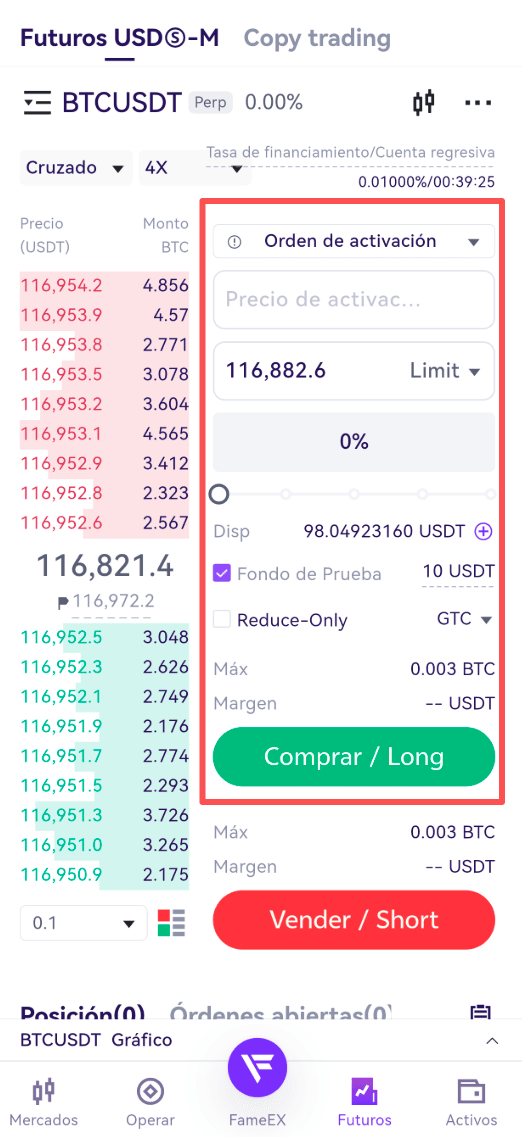Click the percentage slider handle at 0%

(x=219, y=495)
